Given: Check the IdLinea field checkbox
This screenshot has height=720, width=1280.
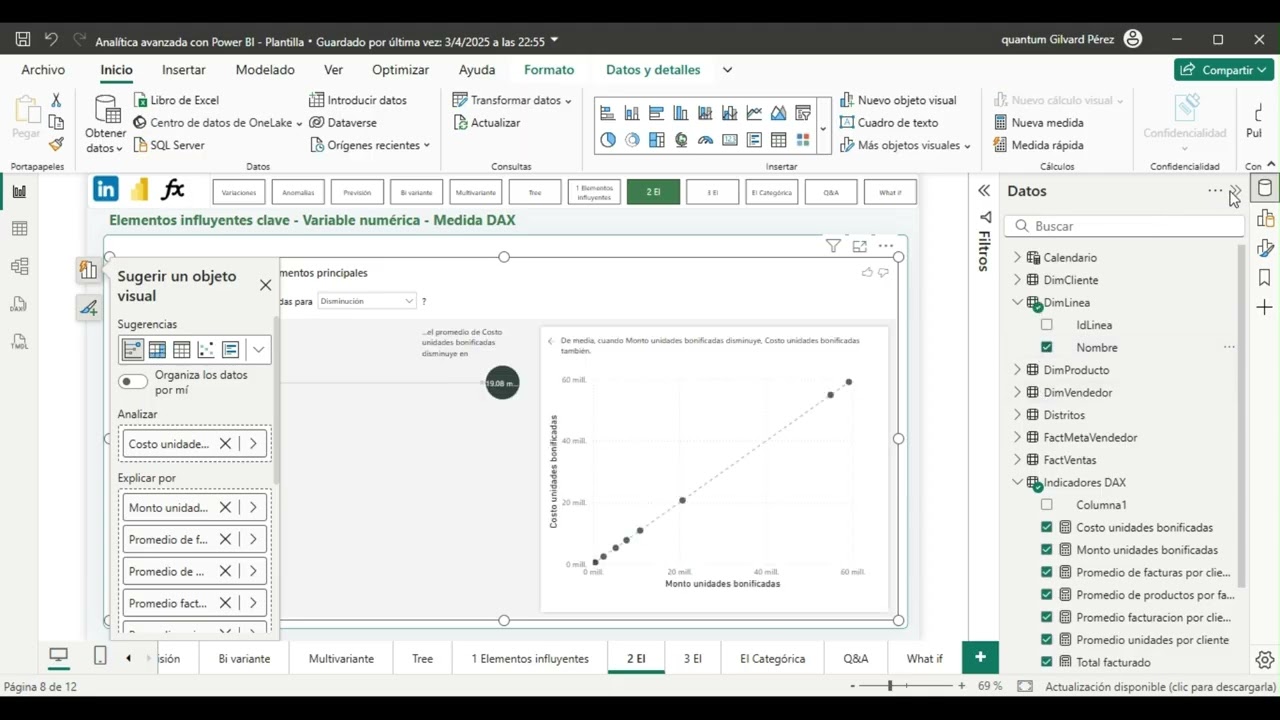Looking at the screenshot, I should (x=1047, y=325).
